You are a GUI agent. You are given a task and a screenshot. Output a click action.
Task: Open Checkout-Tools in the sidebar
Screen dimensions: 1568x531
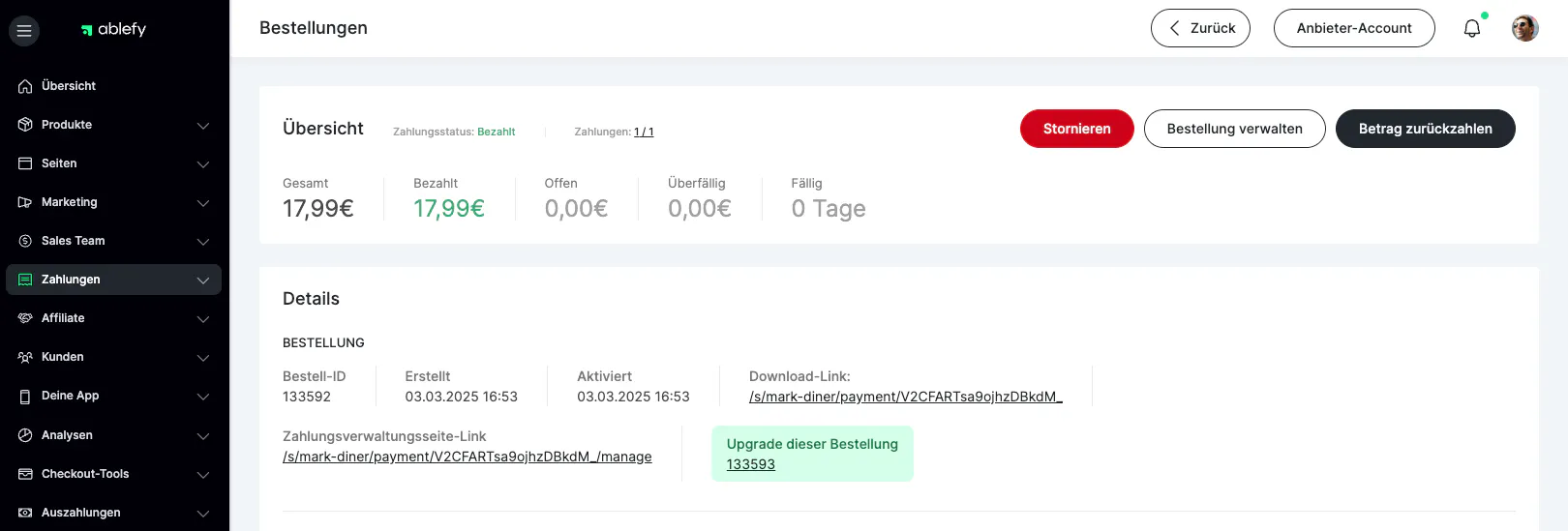pos(85,474)
